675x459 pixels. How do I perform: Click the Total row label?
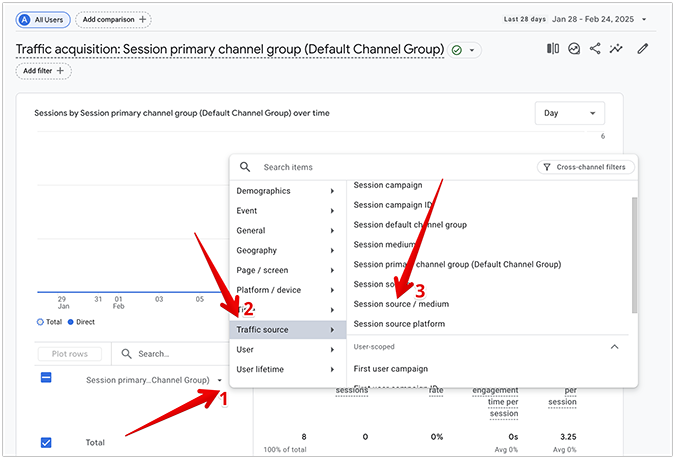[x=95, y=443]
